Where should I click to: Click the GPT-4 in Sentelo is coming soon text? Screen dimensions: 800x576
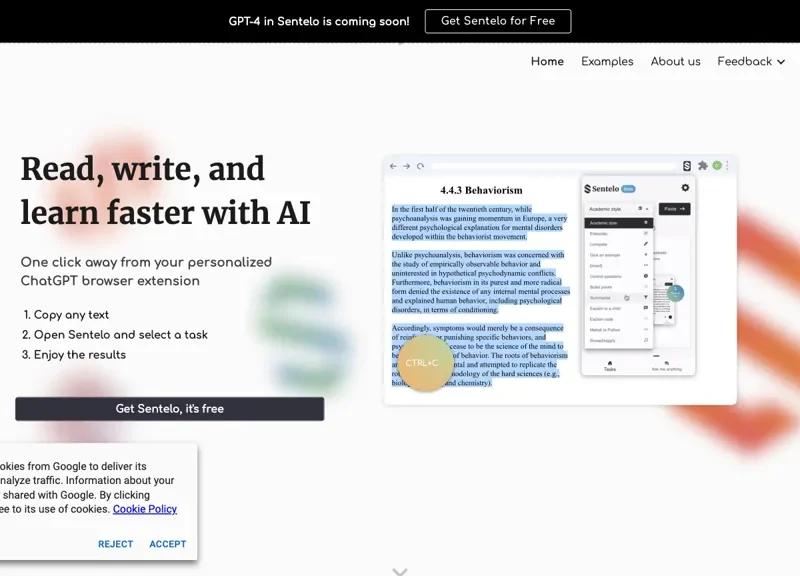click(319, 21)
